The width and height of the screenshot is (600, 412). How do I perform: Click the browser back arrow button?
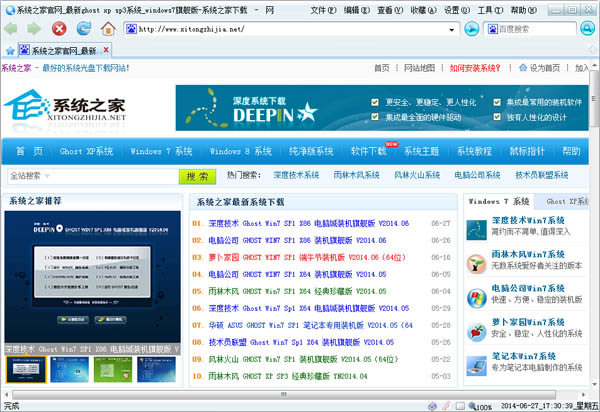point(10,29)
